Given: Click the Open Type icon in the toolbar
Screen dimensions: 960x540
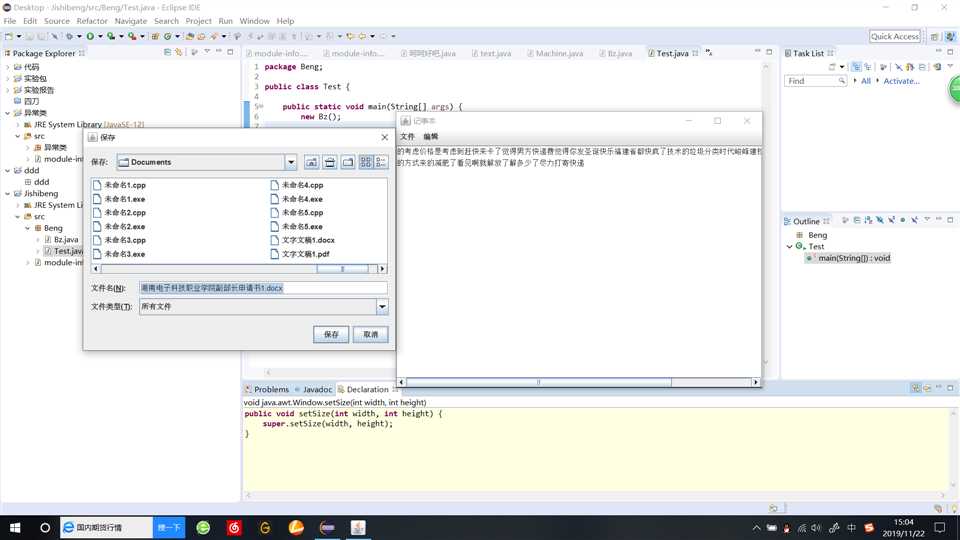Looking at the screenshot, I should click(x=190, y=36).
